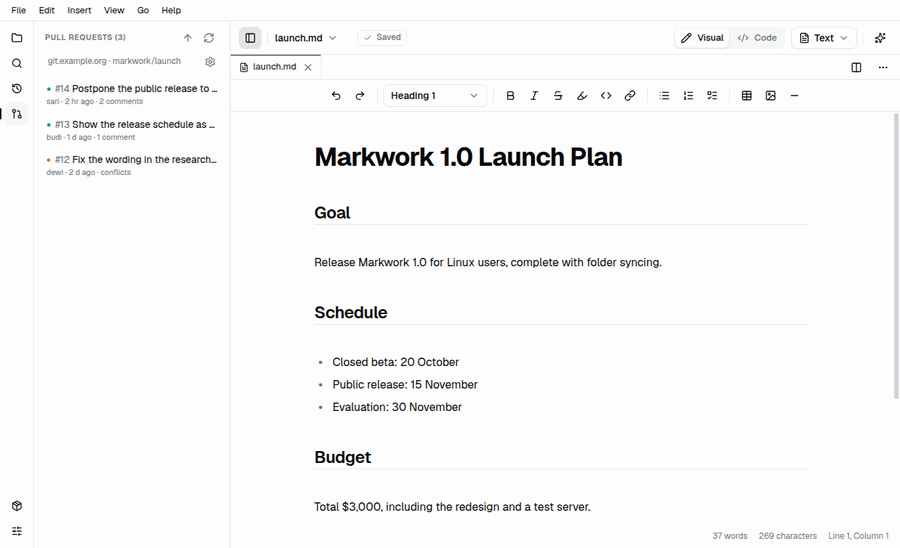Open pull request #13 Show the release schedule
The width and height of the screenshot is (900, 548).
pyautogui.click(x=132, y=130)
